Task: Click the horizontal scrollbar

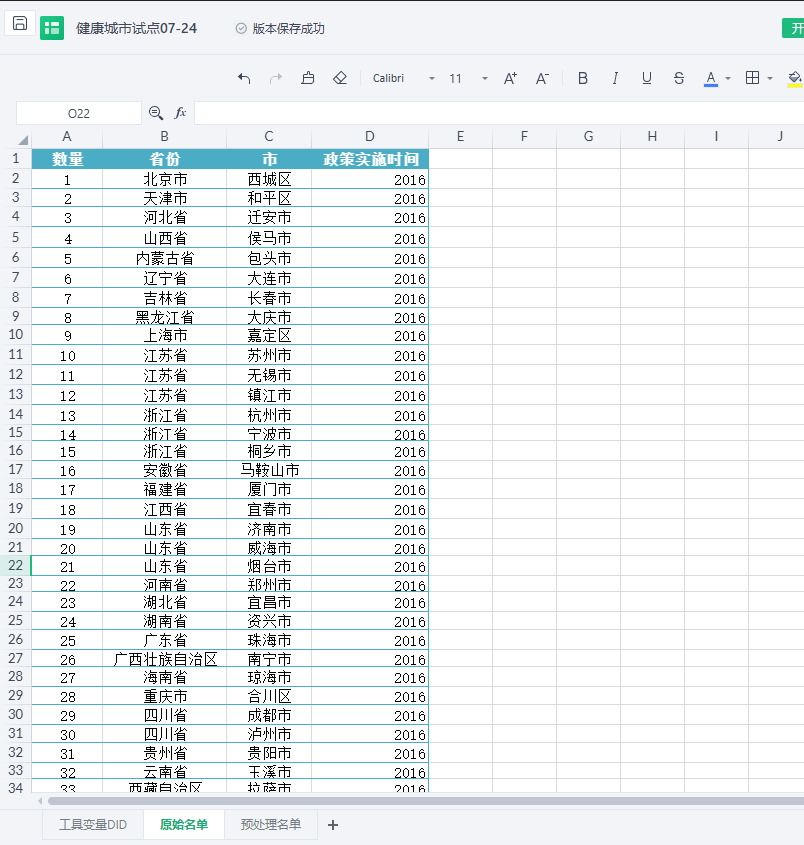Action: [426, 801]
